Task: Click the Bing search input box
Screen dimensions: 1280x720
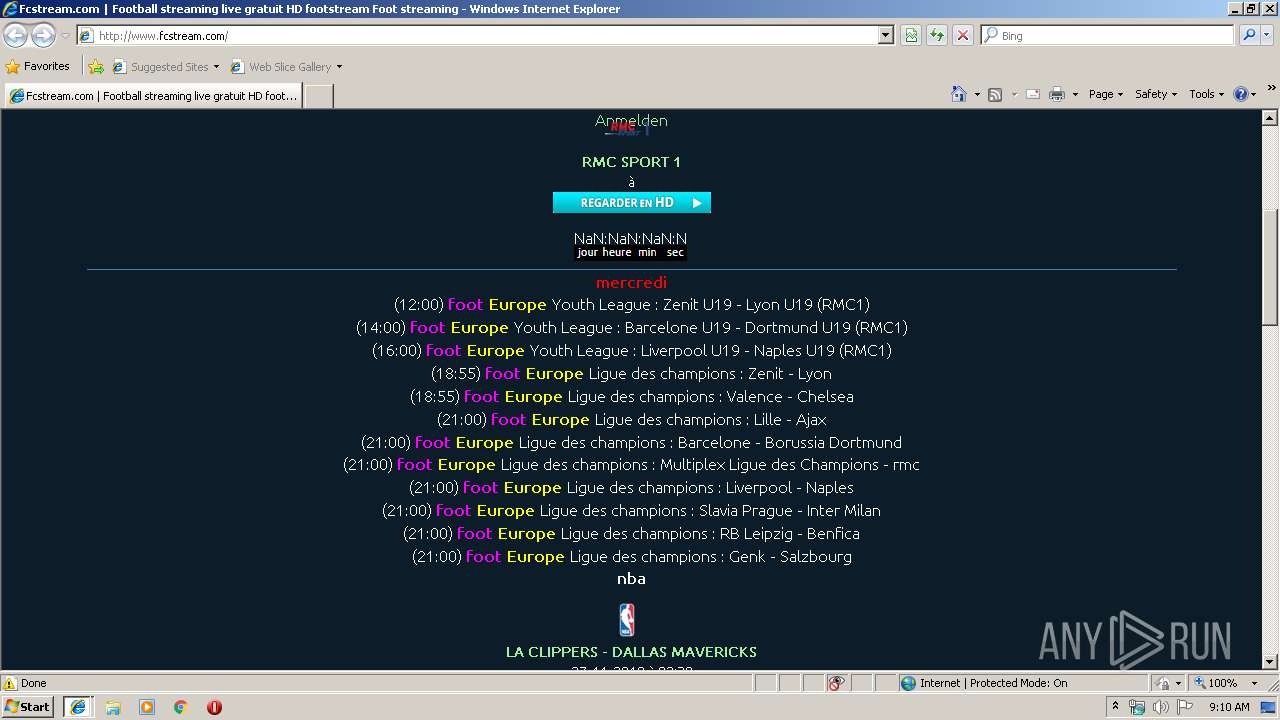Action: click(x=1109, y=35)
